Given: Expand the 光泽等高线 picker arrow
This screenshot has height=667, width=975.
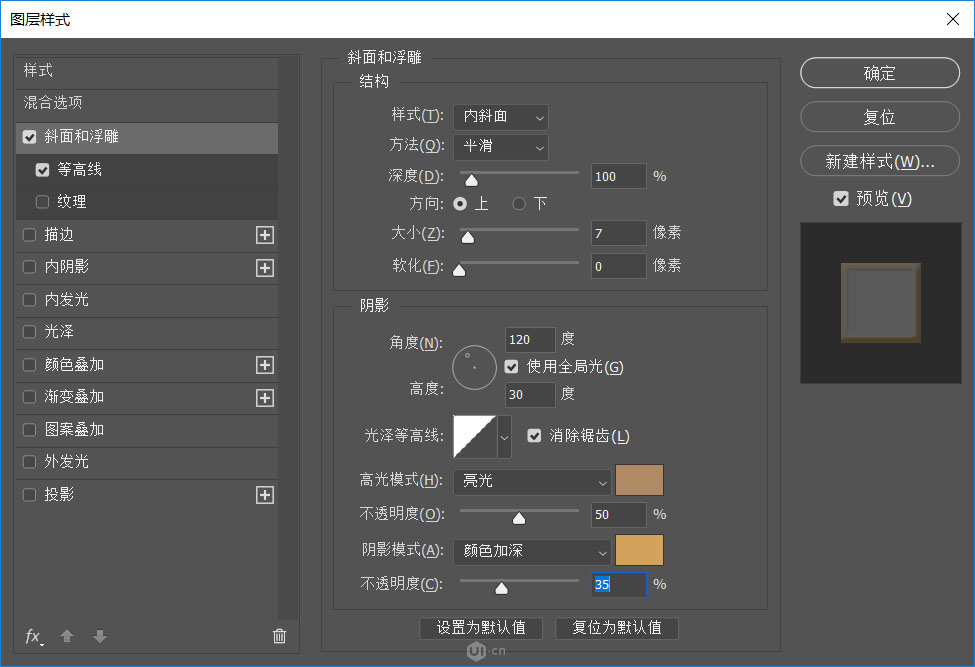Looking at the screenshot, I should tap(504, 437).
